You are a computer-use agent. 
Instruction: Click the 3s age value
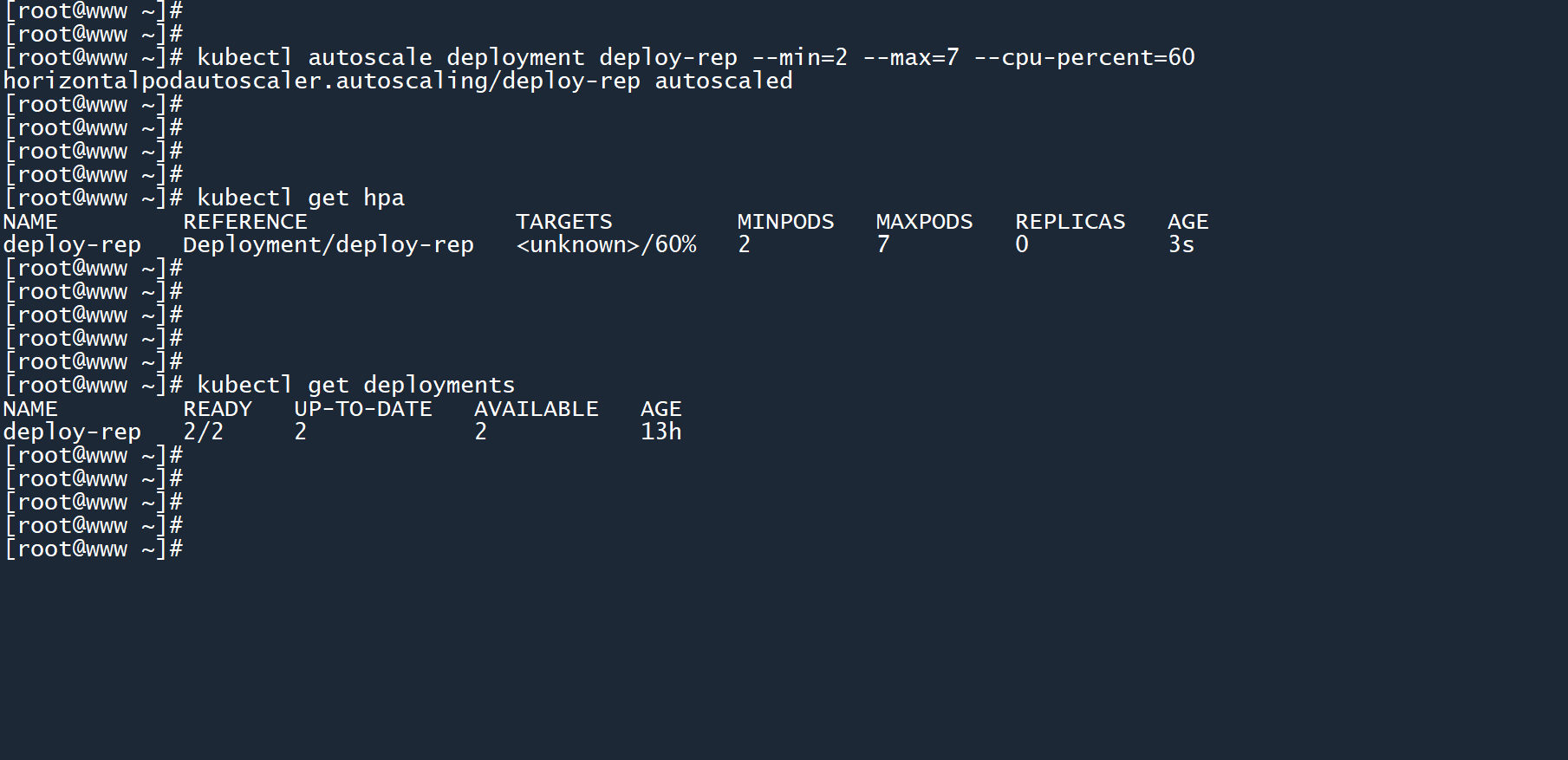pos(1181,245)
